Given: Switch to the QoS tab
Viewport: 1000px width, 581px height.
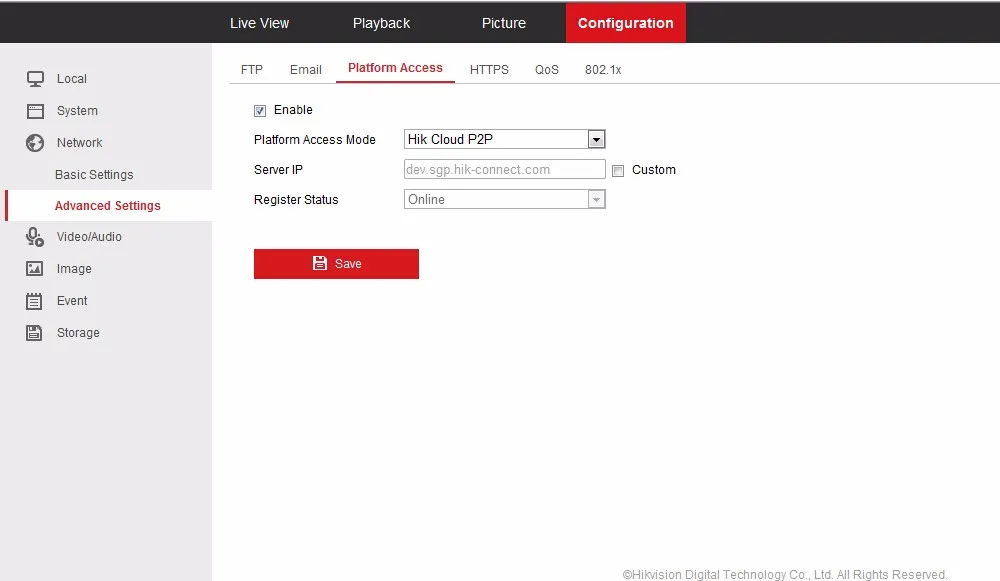Looking at the screenshot, I should point(547,70).
